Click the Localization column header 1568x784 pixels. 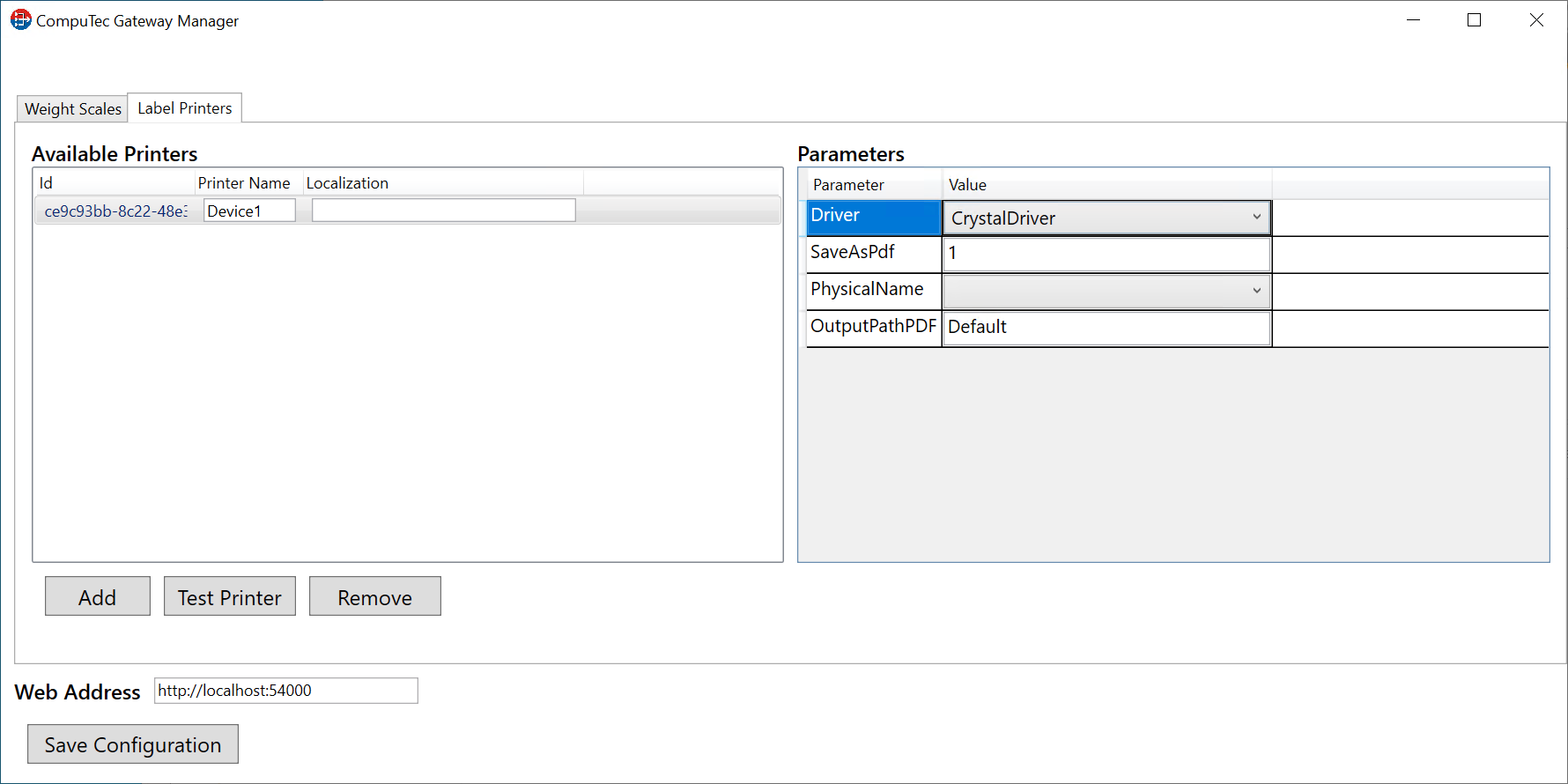click(347, 183)
